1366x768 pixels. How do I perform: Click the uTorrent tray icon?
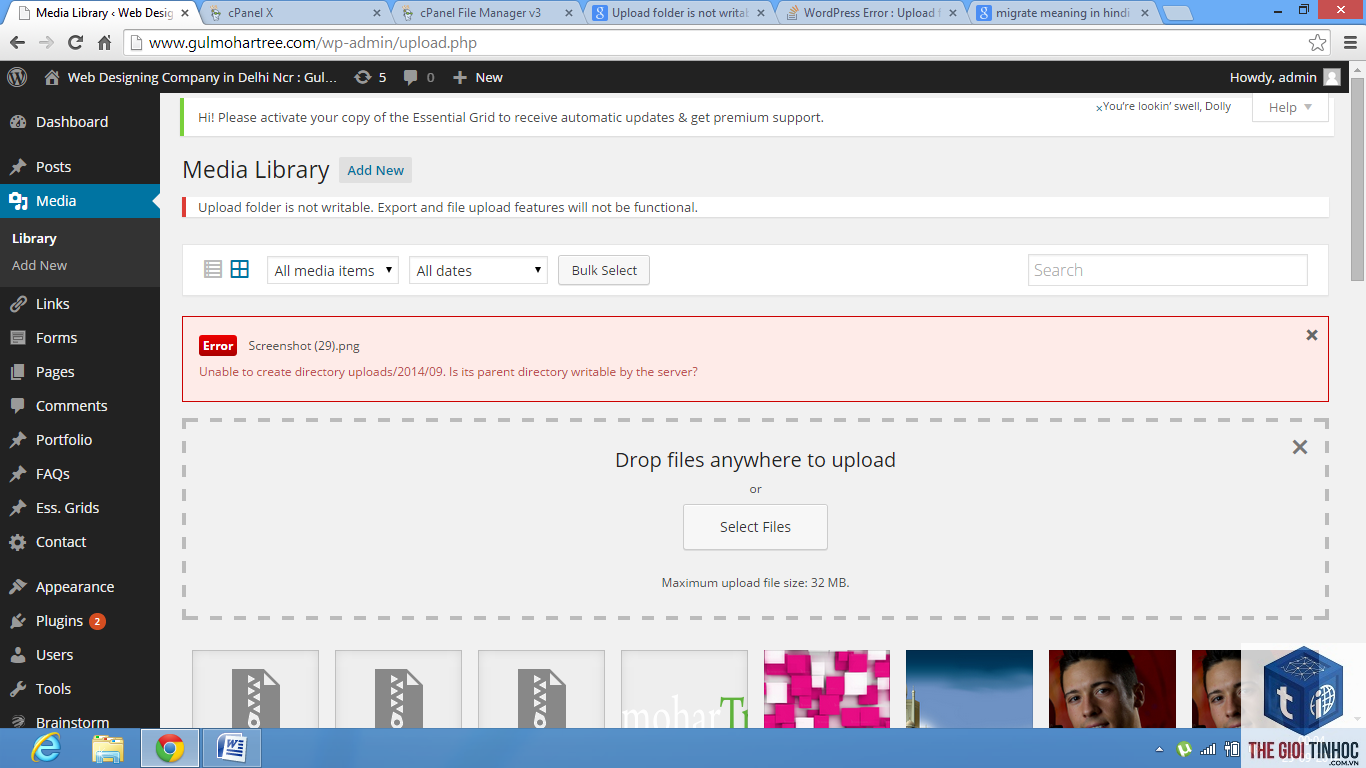pyautogui.click(x=1184, y=749)
